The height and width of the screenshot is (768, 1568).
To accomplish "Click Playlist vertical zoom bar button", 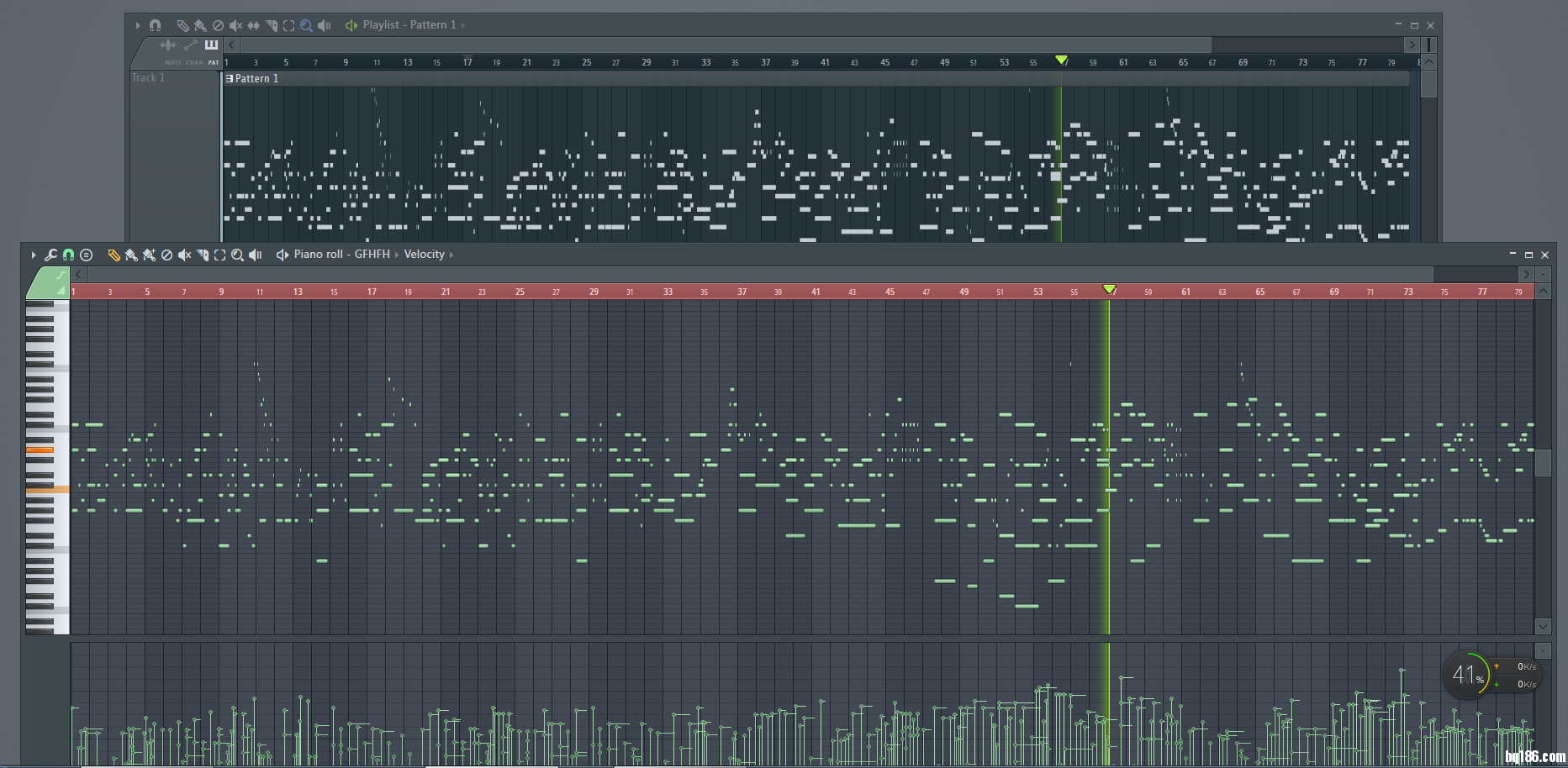I will tap(1428, 45).
